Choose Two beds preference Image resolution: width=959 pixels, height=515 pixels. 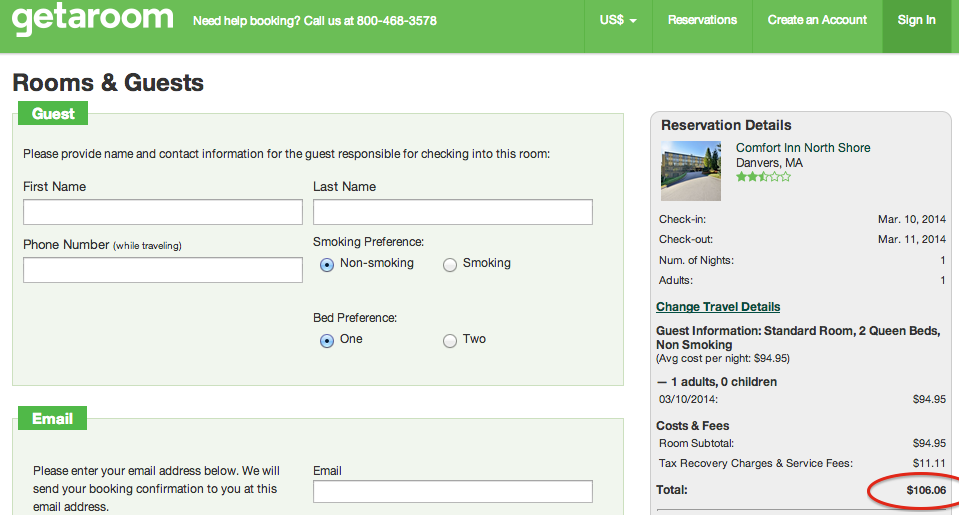(450, 340)
